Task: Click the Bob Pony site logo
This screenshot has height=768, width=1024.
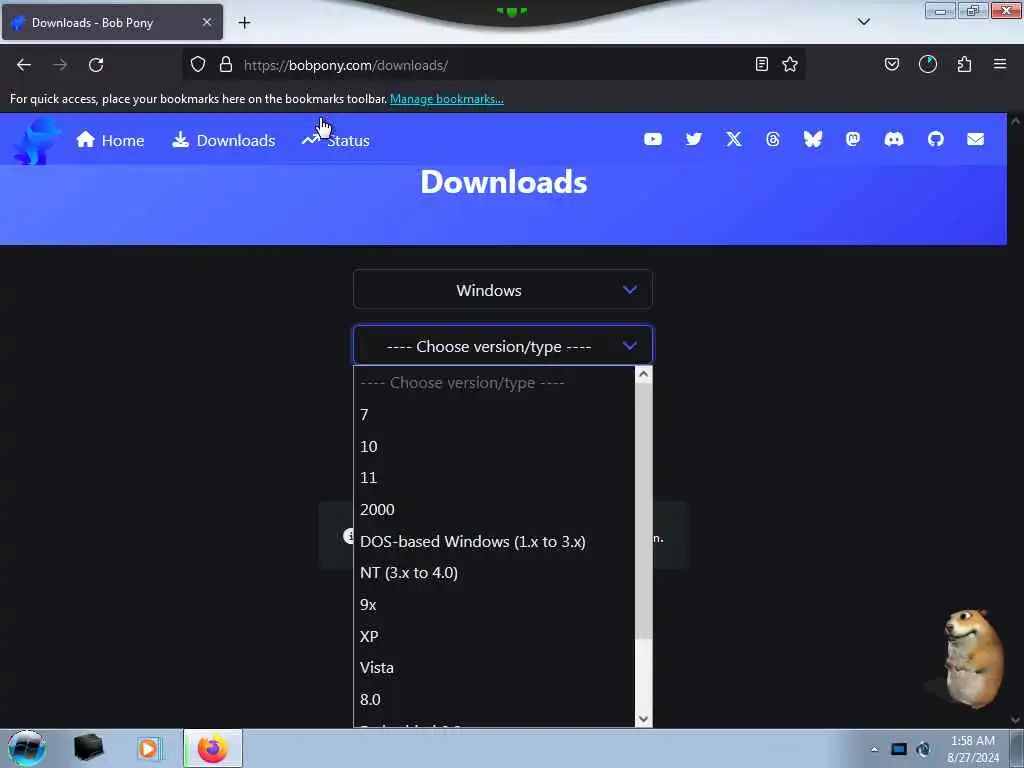Action: point(37,140)
